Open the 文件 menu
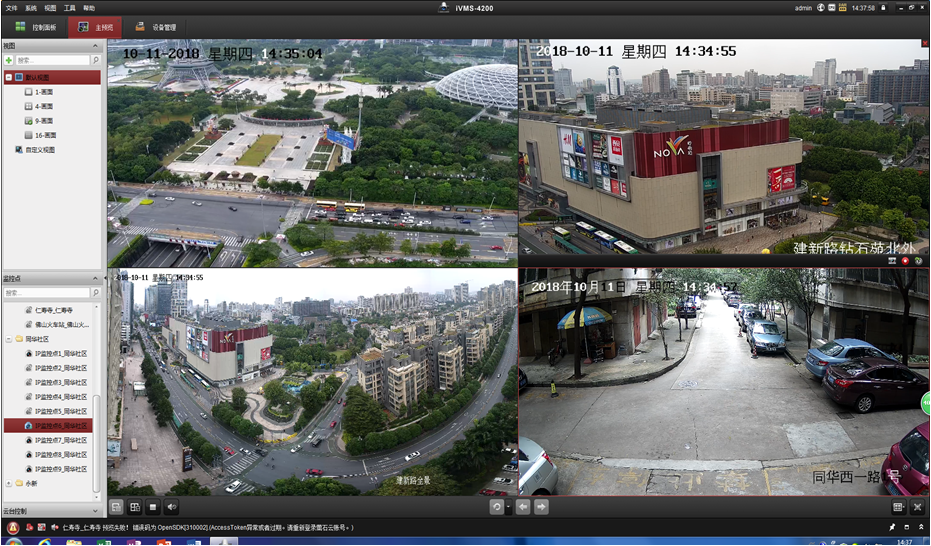 point(11,8)
